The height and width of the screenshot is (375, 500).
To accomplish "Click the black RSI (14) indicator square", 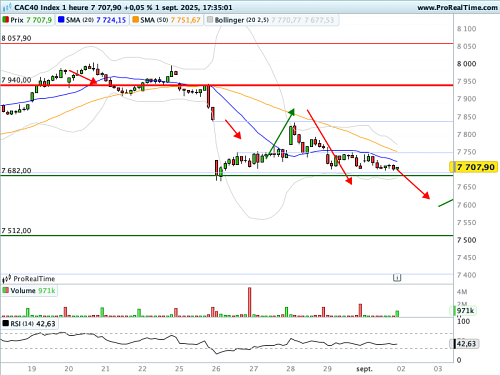I will coord(5,323).
